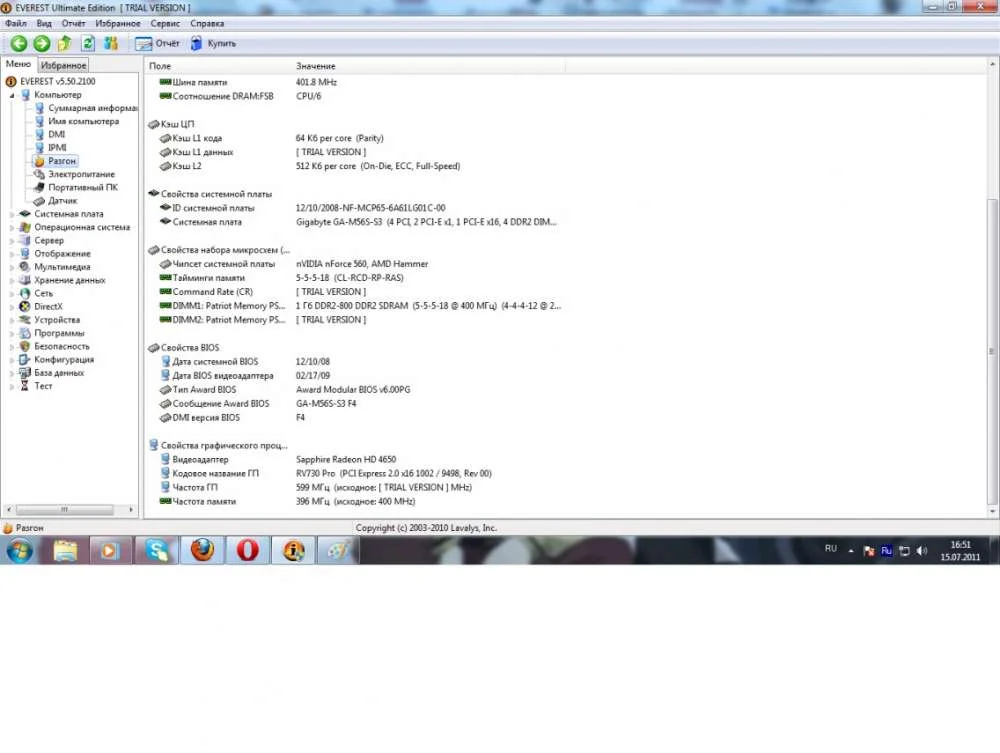Select the Соотношение DRAM:FSB row
Image resolution: width=1000 pixels, height=753 pixels.
[241, 96]
